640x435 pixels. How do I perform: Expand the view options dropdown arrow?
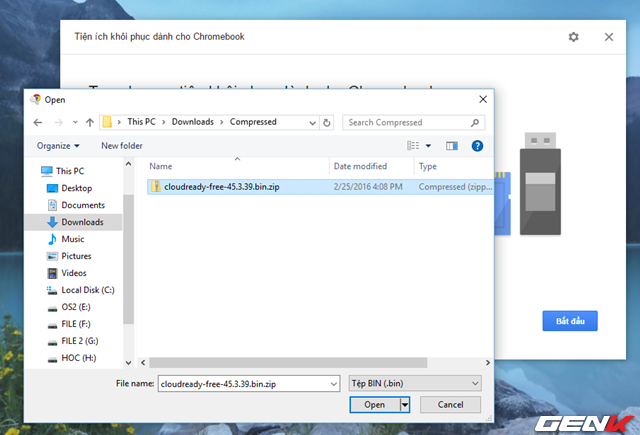pos(428,146)
